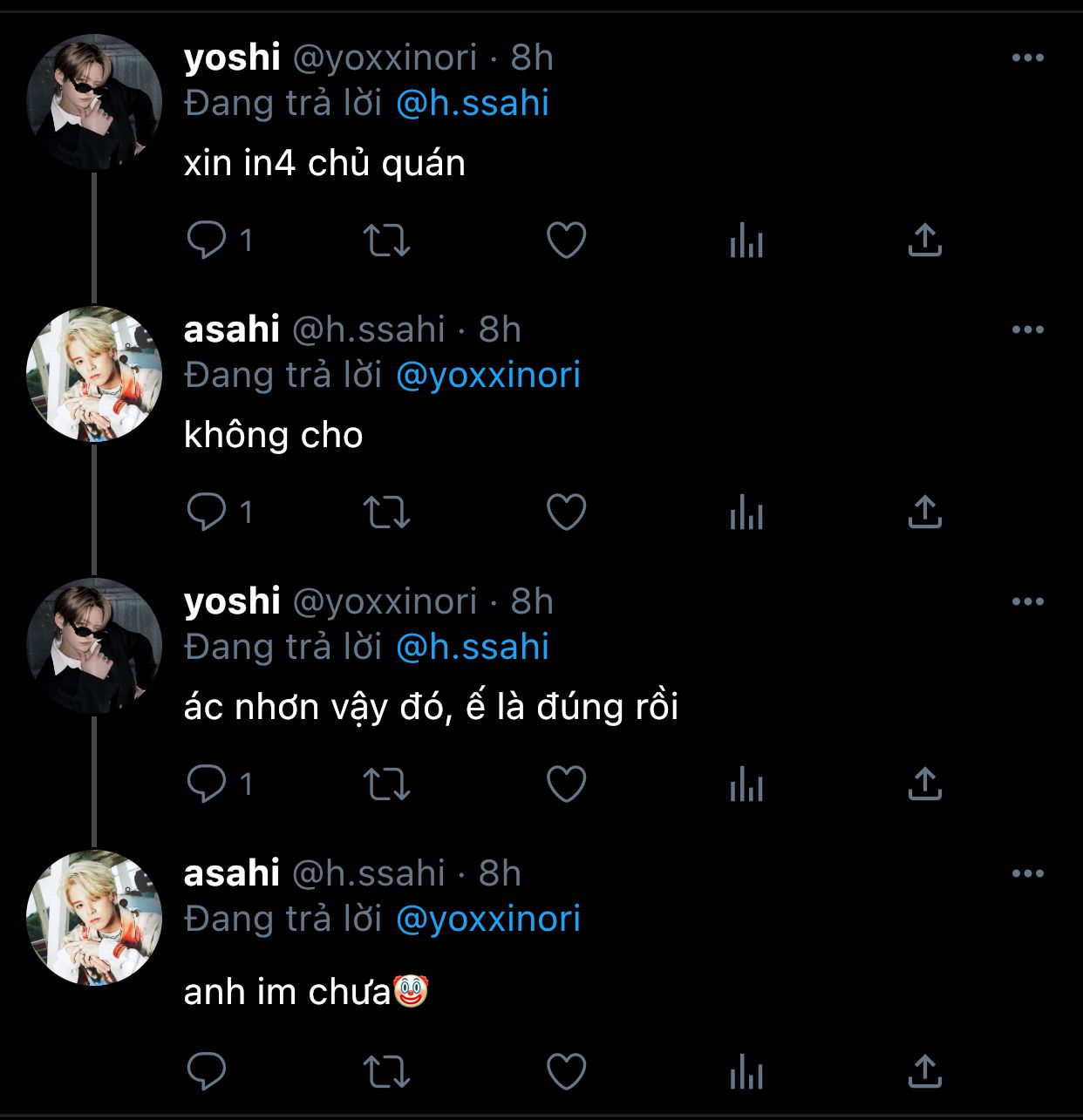Retweet yoshi's "ác nhơn vậy đó" tweet
The width and height of the screenshot is (1083, 1120).
(x=385, y=784)
